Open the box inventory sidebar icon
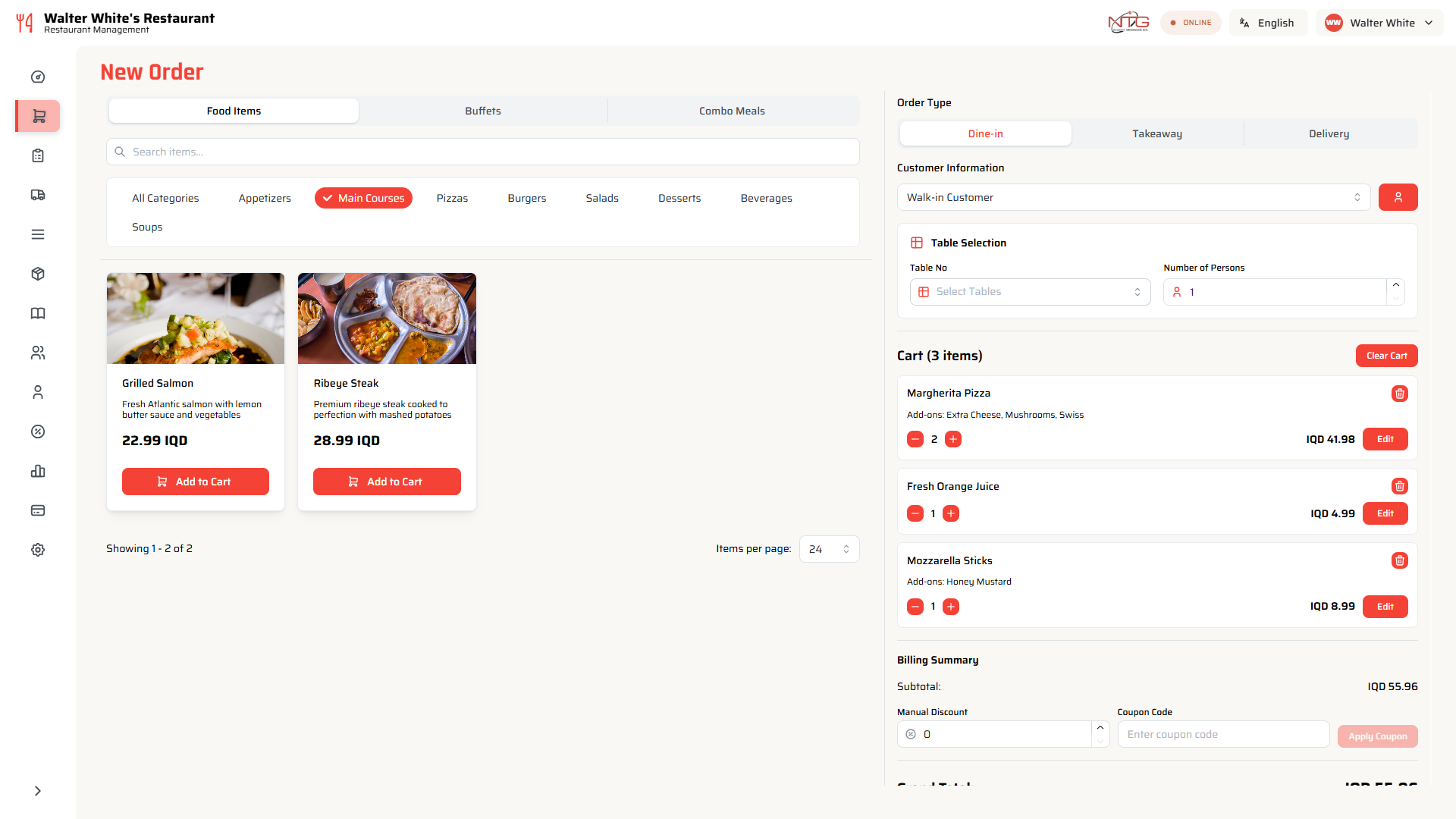The height and width of the screenshot is (819, 1456). tap(38, 274)
